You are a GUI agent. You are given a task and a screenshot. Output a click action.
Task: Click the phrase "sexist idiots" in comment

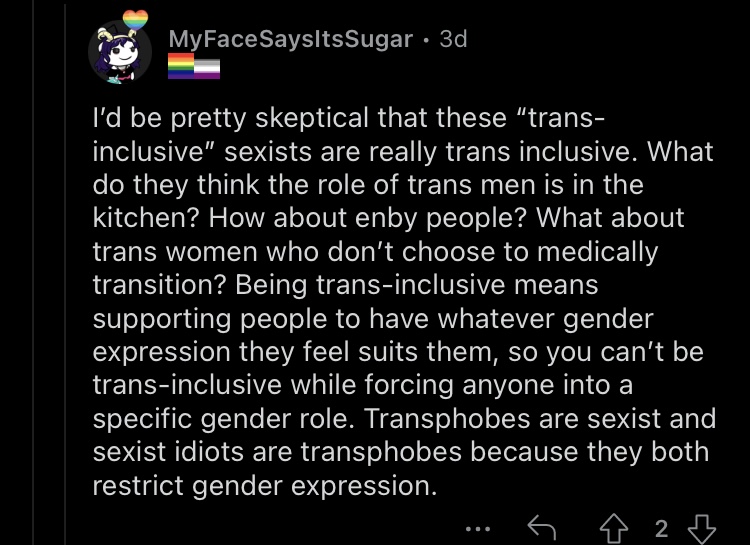(x=168, y=452)
